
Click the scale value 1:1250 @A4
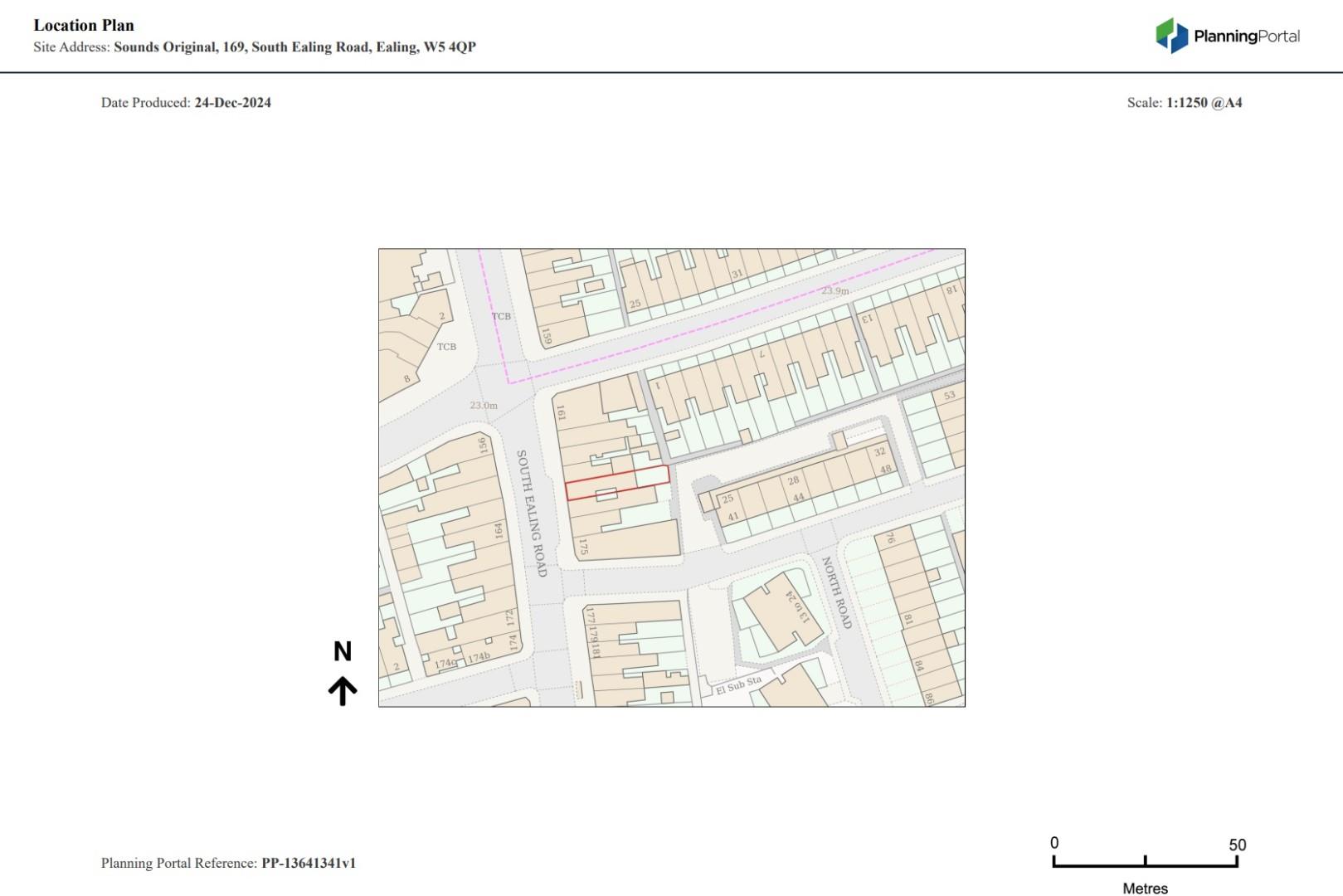pos(1204,103)
